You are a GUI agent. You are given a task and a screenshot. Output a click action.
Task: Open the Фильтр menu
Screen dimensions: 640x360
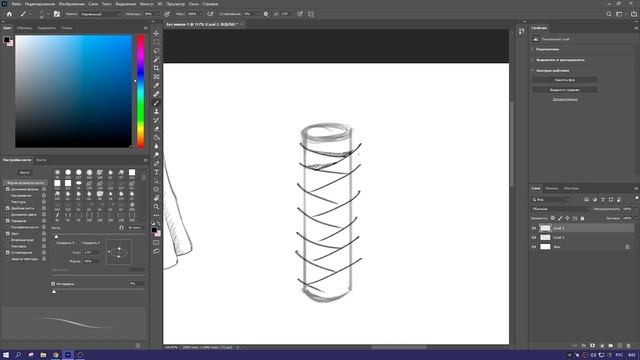(147, 4)
